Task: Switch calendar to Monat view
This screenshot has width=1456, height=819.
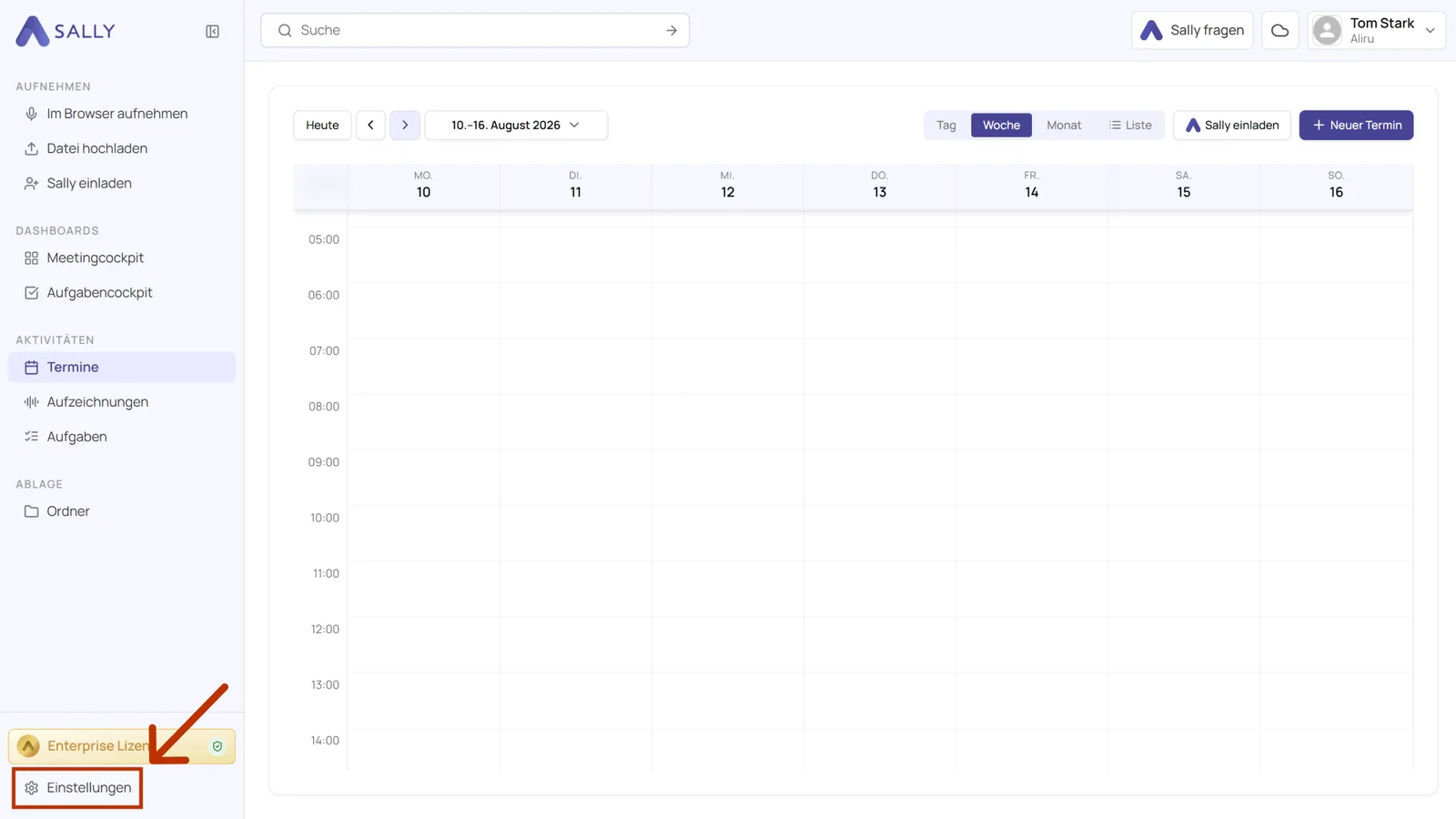Action: click(1064, 126)
